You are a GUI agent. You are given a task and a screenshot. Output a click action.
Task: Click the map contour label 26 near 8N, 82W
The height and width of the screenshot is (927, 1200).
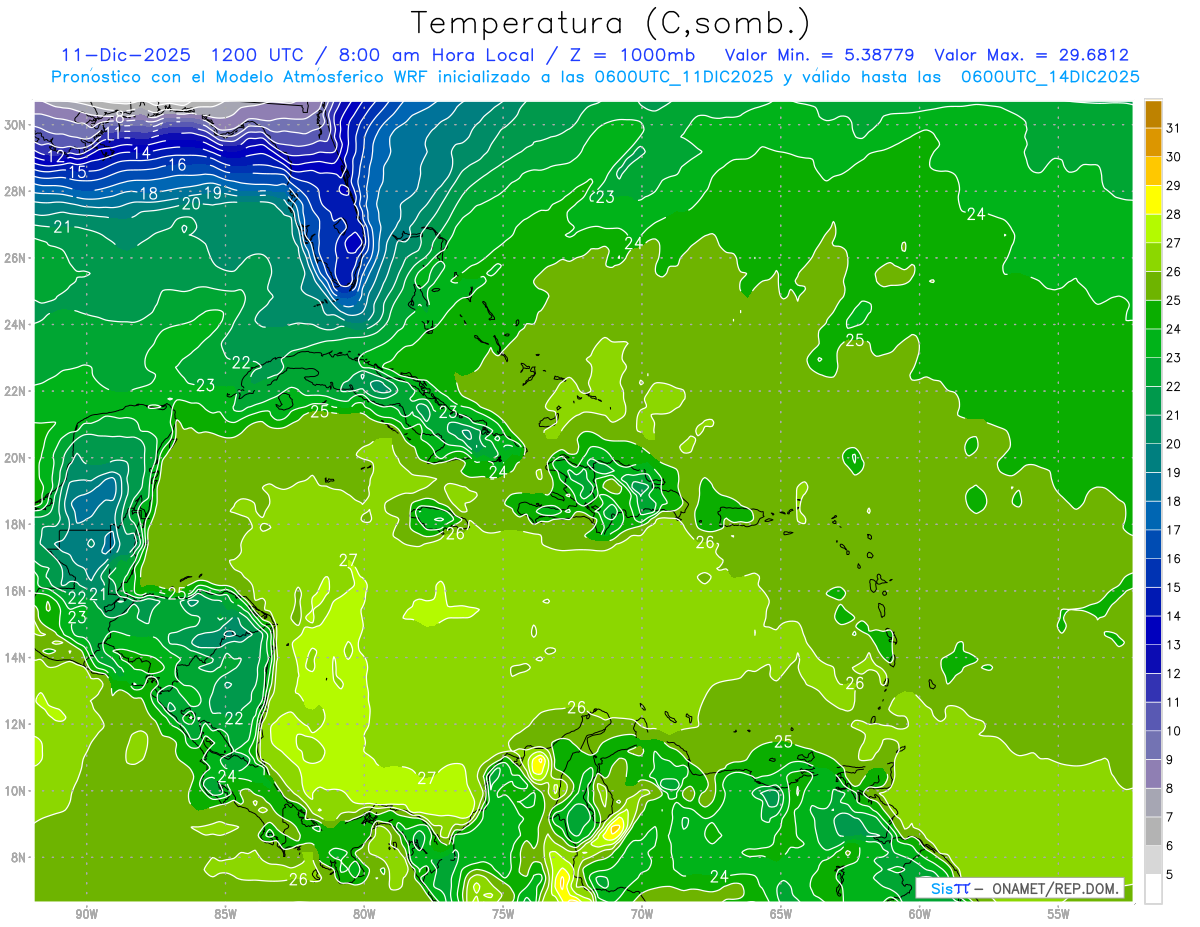(298, 880)
